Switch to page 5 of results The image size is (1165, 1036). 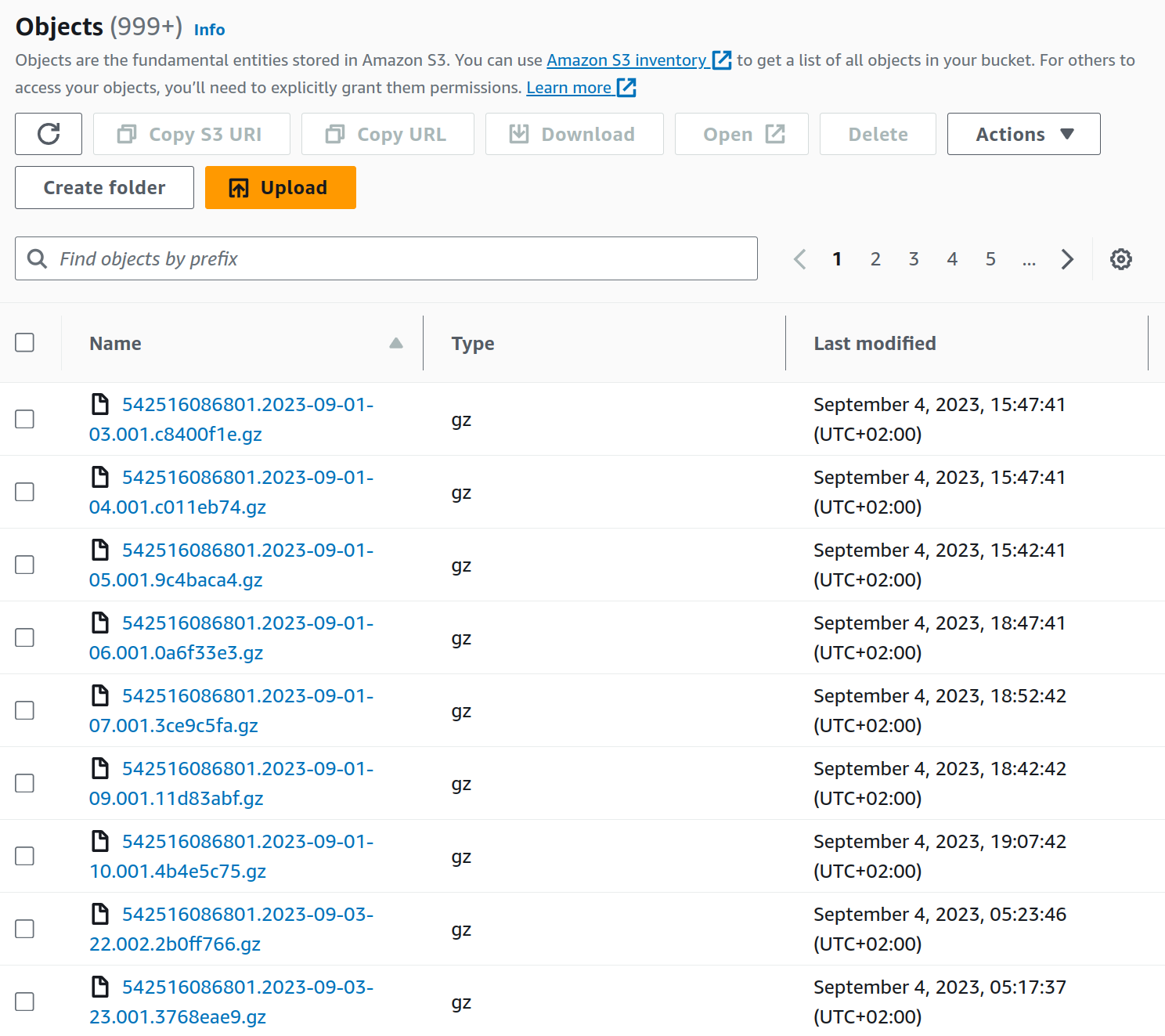pos(990,259)
